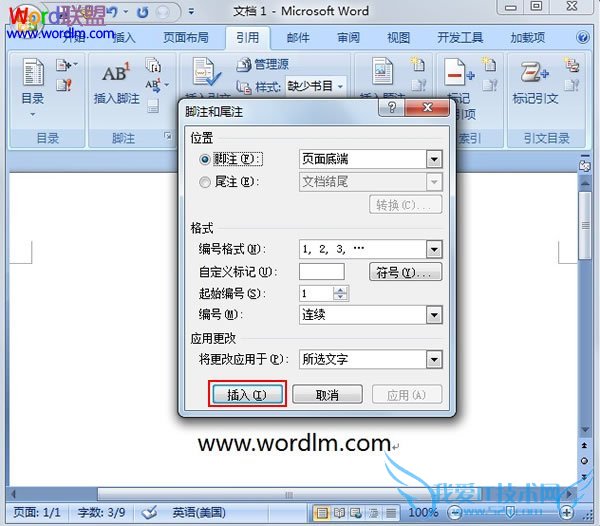
Task: Click the 起始编号 spinner arrows
Action: [340, 293]
